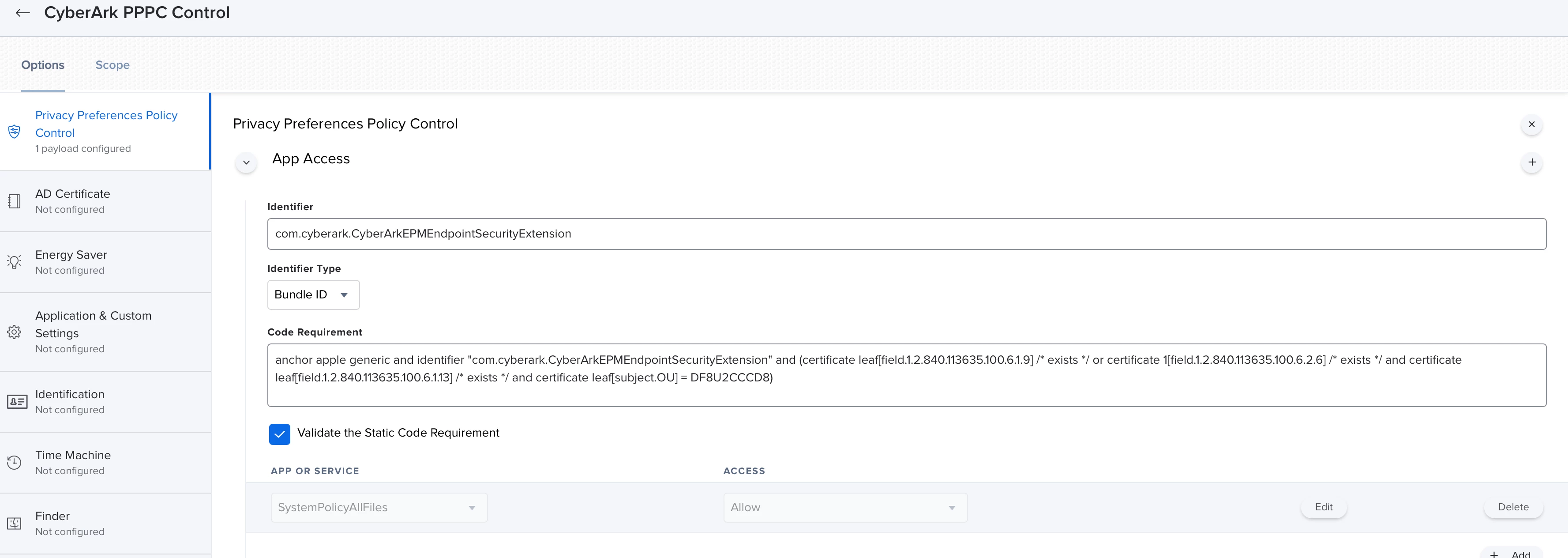The width and height of the screenshot is (1568, 558).
Task: Click into the Identifier text field
Action: [906, 234]
